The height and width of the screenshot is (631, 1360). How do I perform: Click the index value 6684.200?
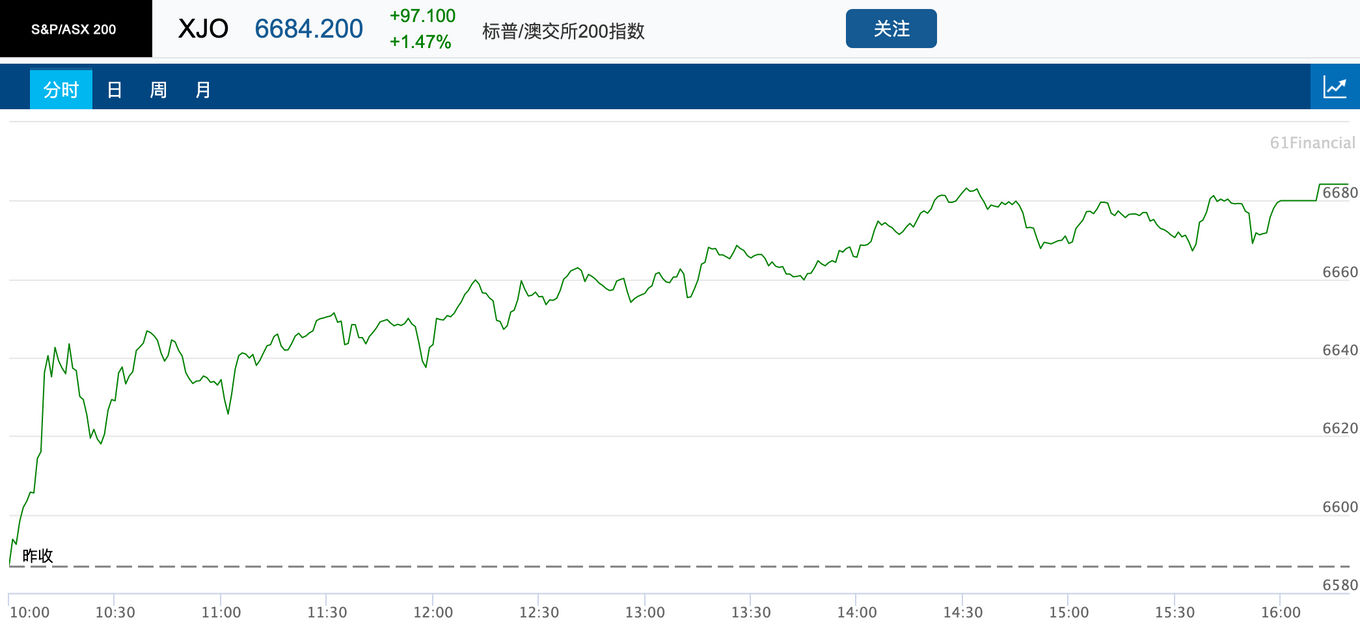click(x=309, y=29)
